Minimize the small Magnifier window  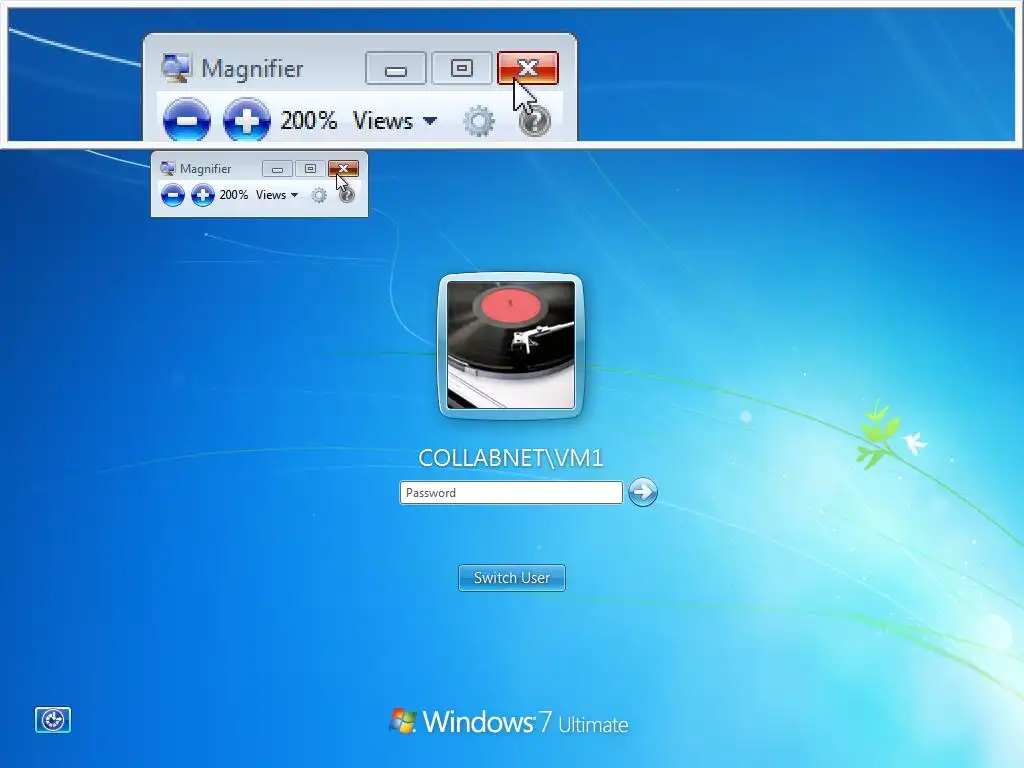coord(277,169)
